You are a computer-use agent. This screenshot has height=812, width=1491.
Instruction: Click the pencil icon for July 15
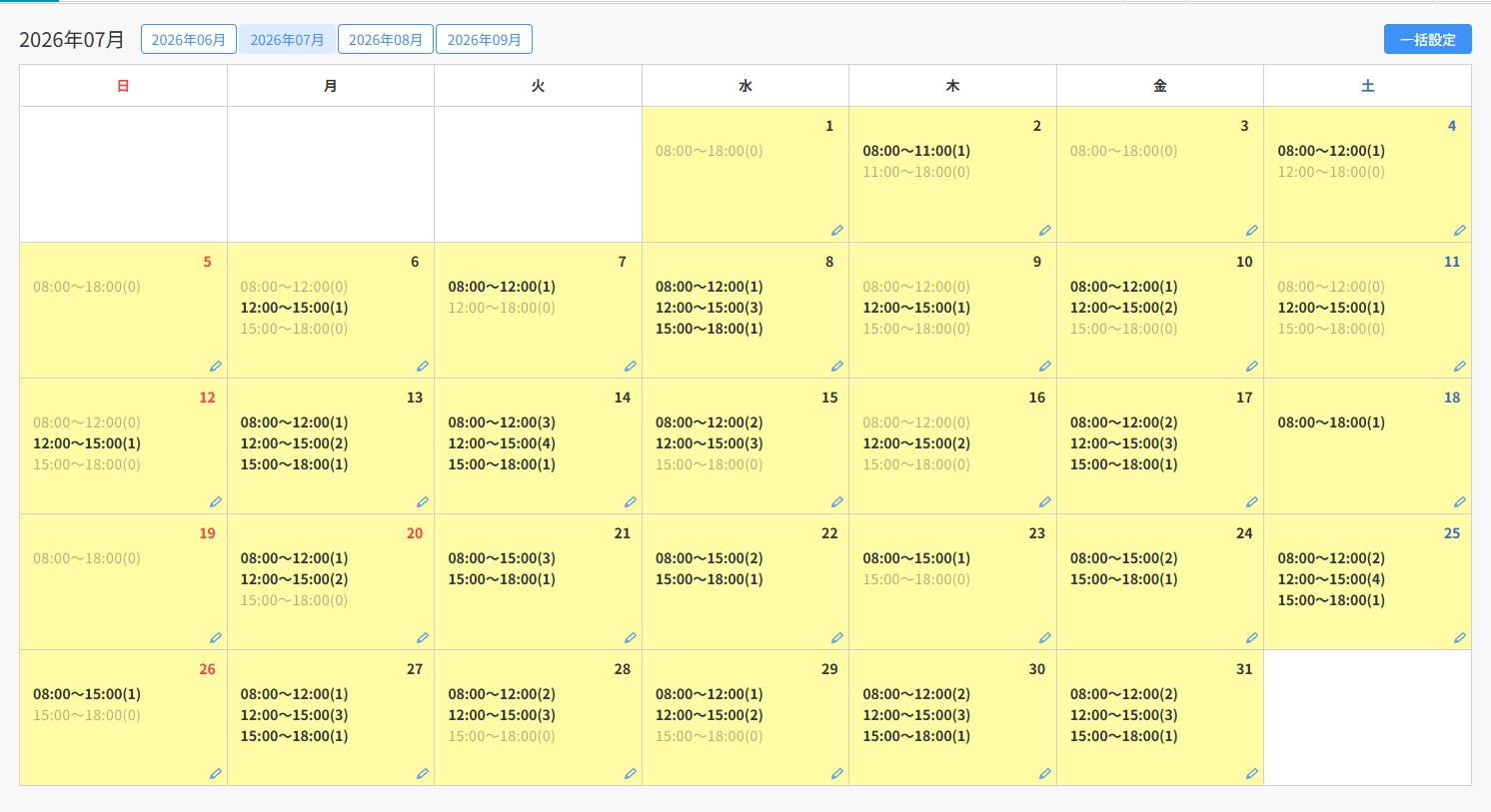click(837, 502)
